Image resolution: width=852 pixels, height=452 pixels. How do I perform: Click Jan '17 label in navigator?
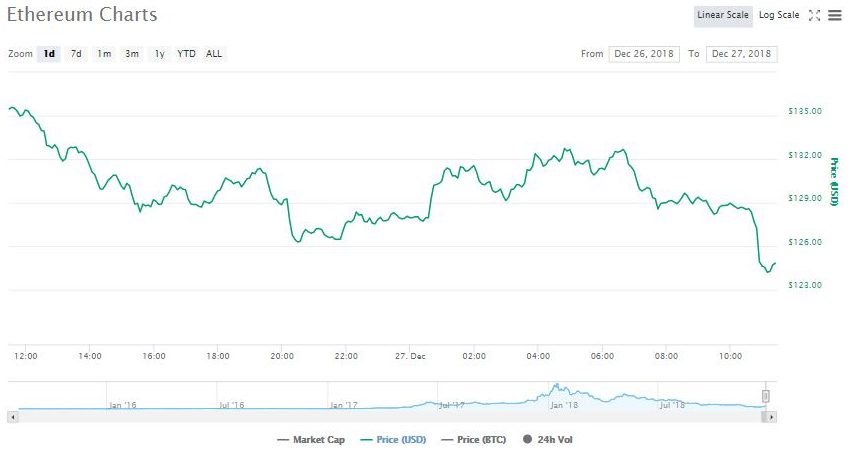click(344, 405)
